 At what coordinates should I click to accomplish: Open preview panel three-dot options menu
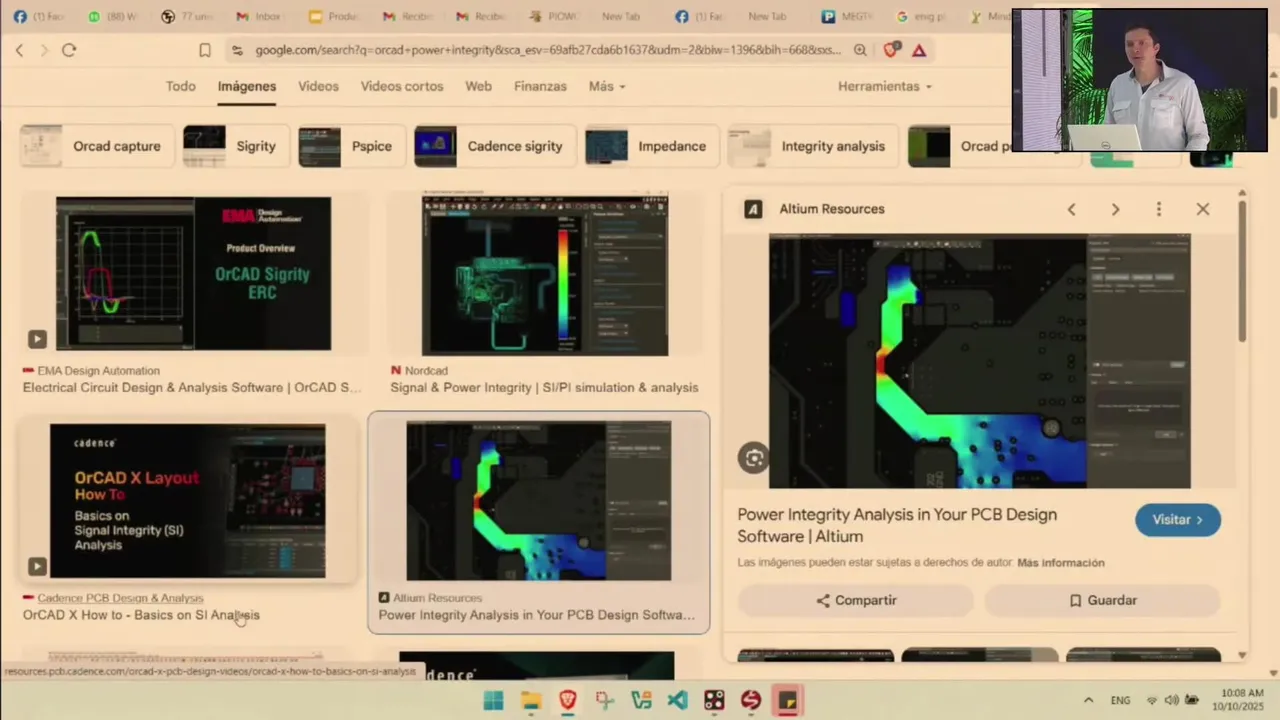point(1159,209)
